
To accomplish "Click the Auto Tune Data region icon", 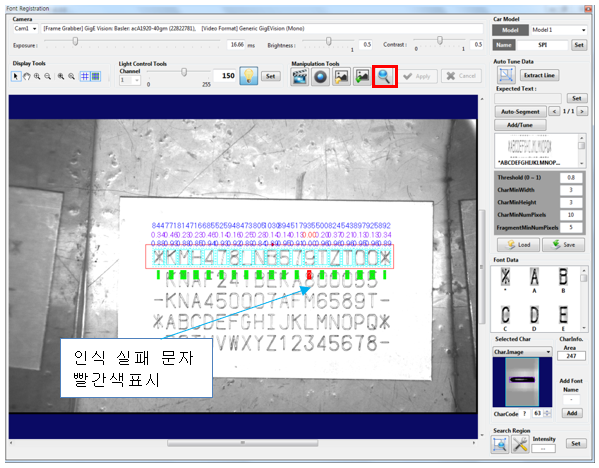I will click(x=506, y=75).
